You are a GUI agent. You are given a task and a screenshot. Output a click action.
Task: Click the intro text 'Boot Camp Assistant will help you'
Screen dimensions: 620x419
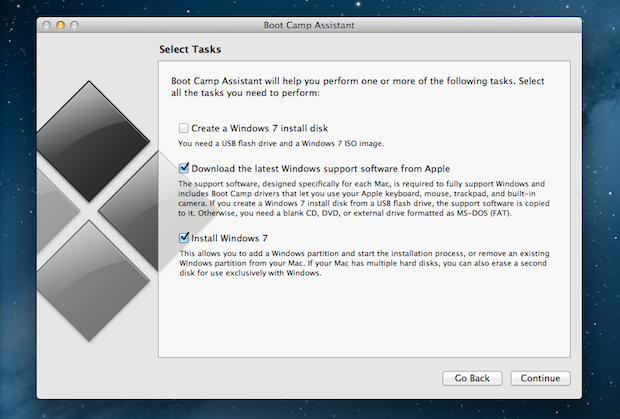358,87
